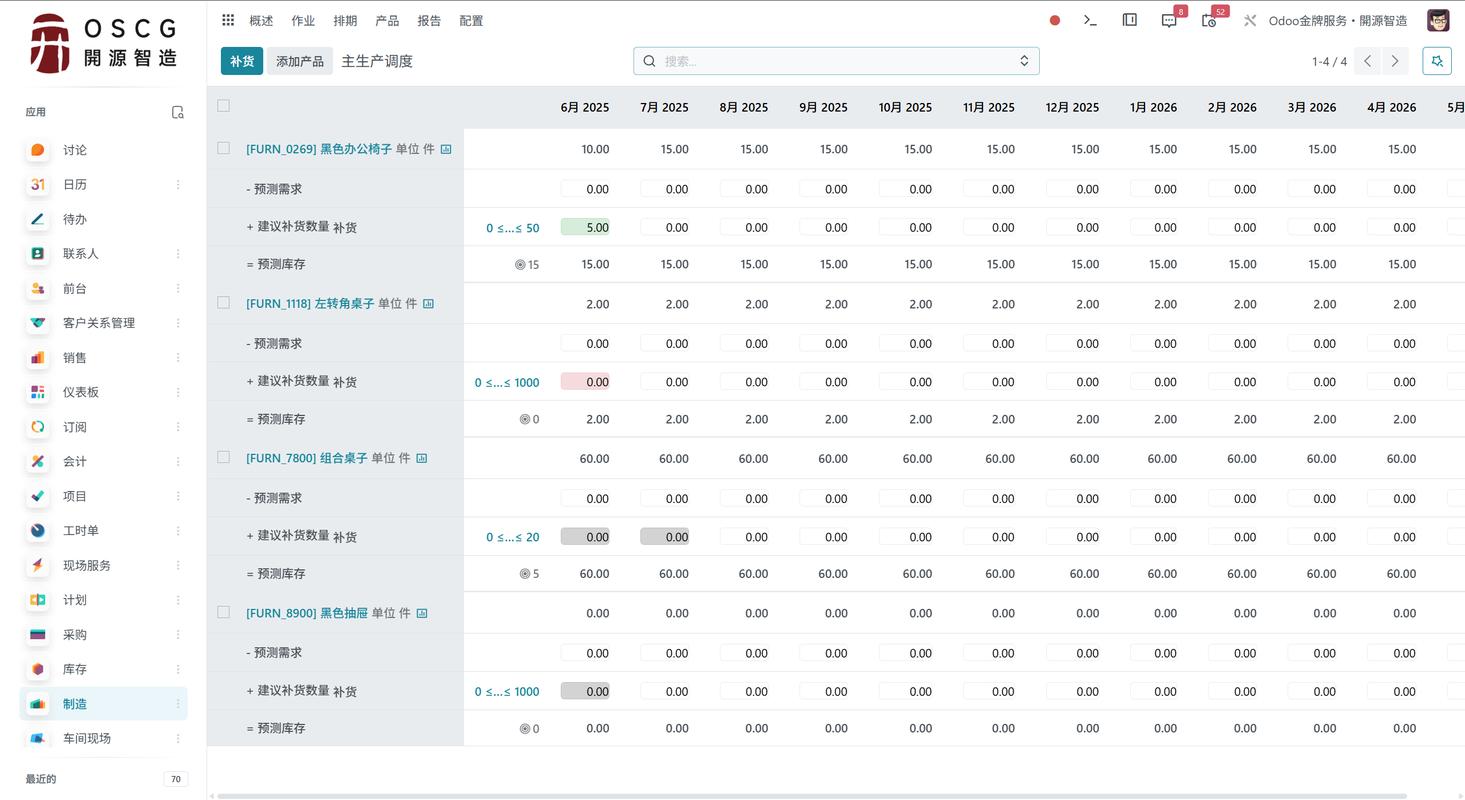1465x800 pixels.
Task: Open the terminal command icon
Action: point(1090,20)
